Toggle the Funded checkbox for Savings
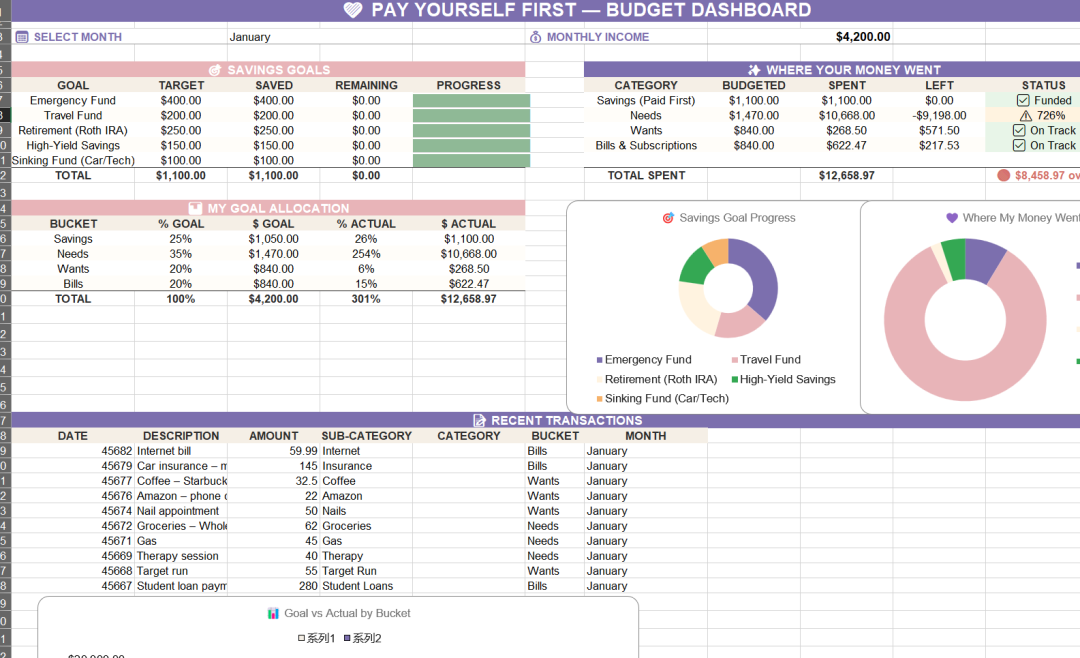The image size is (1080, 658). (x=1023, y=101)
